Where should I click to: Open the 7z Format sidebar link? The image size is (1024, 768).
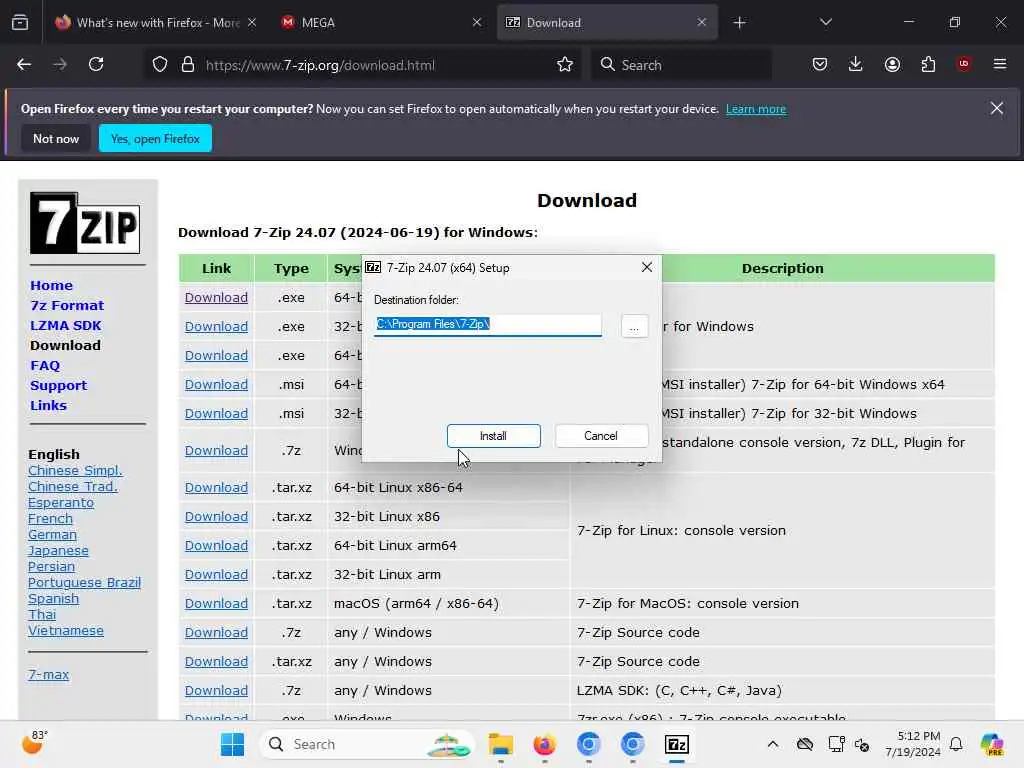click(x=67, y=306)
